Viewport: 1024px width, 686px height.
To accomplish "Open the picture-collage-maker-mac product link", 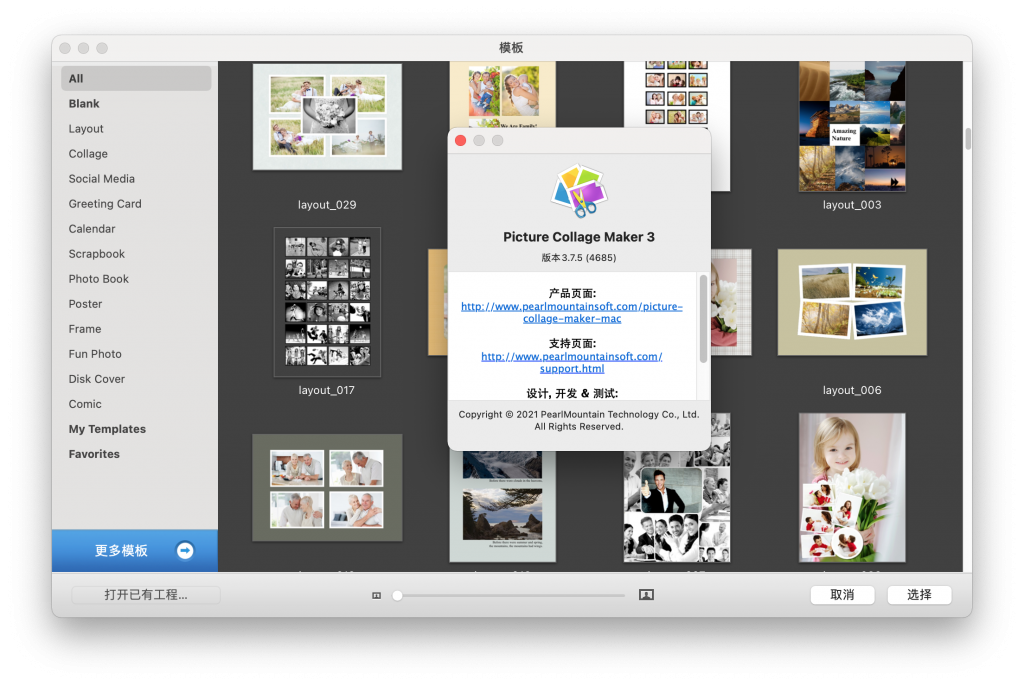I will (x=572, y=312).
